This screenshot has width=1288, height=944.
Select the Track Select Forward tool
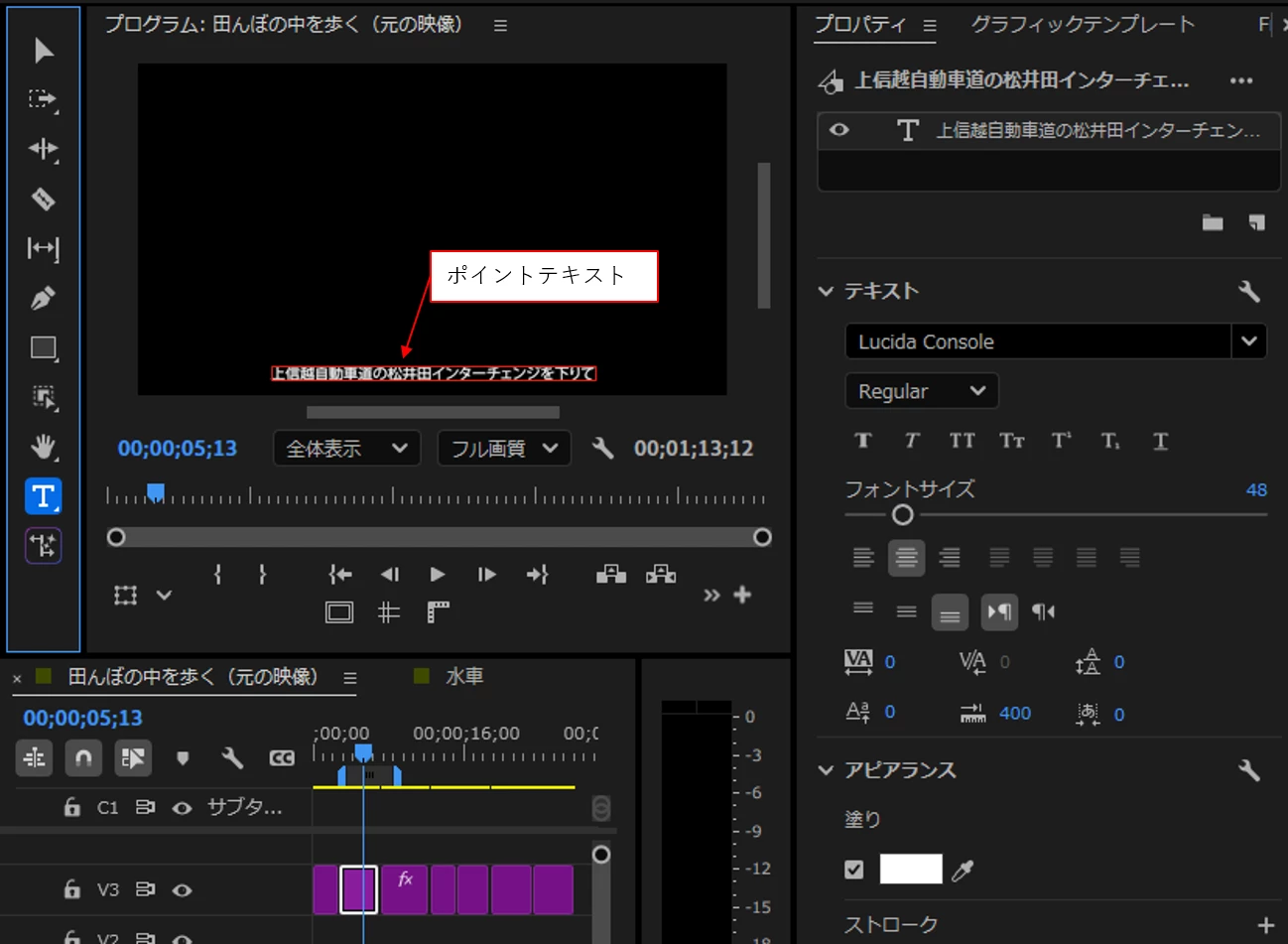click(44, 99)
